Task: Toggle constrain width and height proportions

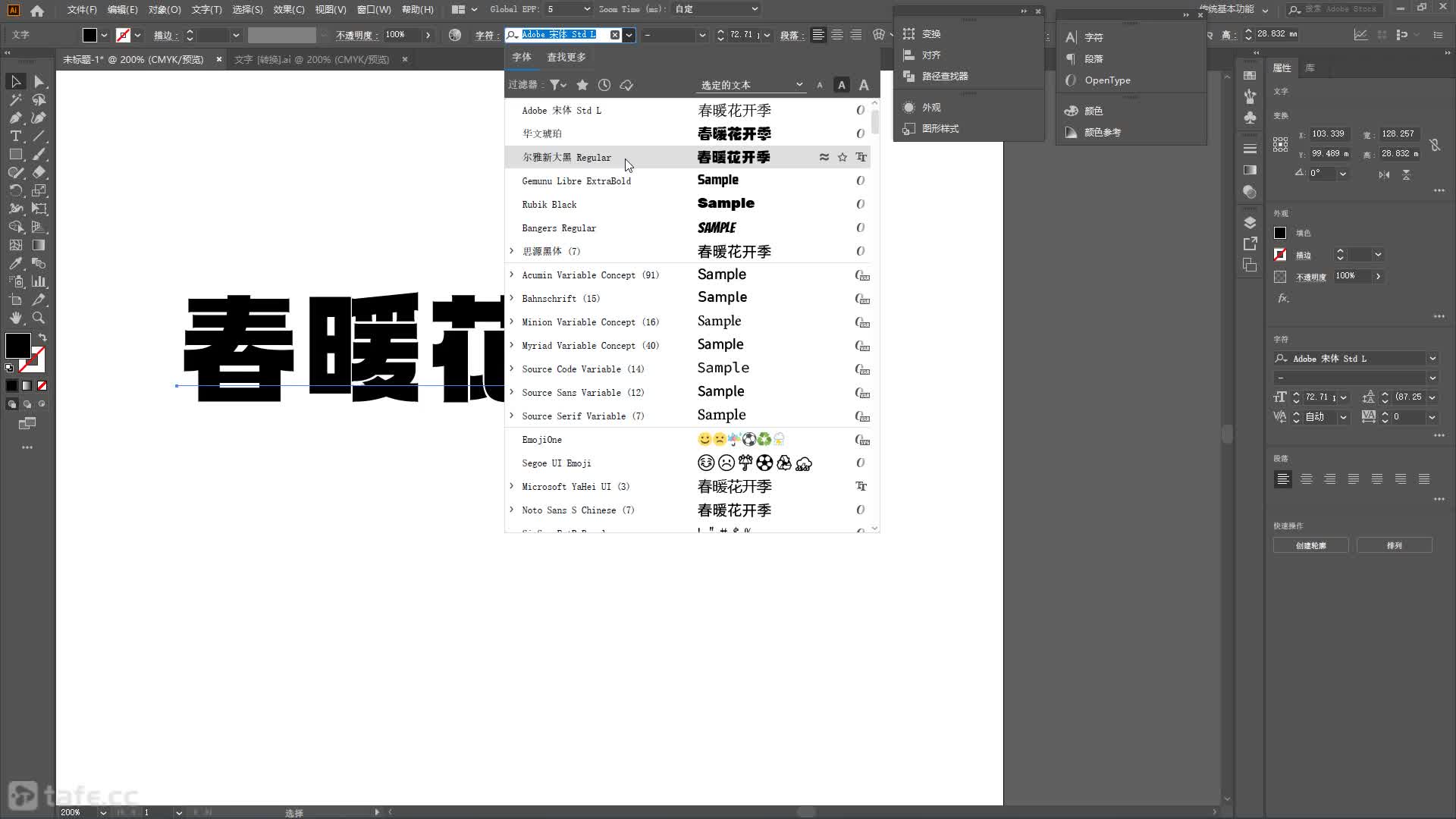Action: pos(1434,144)
